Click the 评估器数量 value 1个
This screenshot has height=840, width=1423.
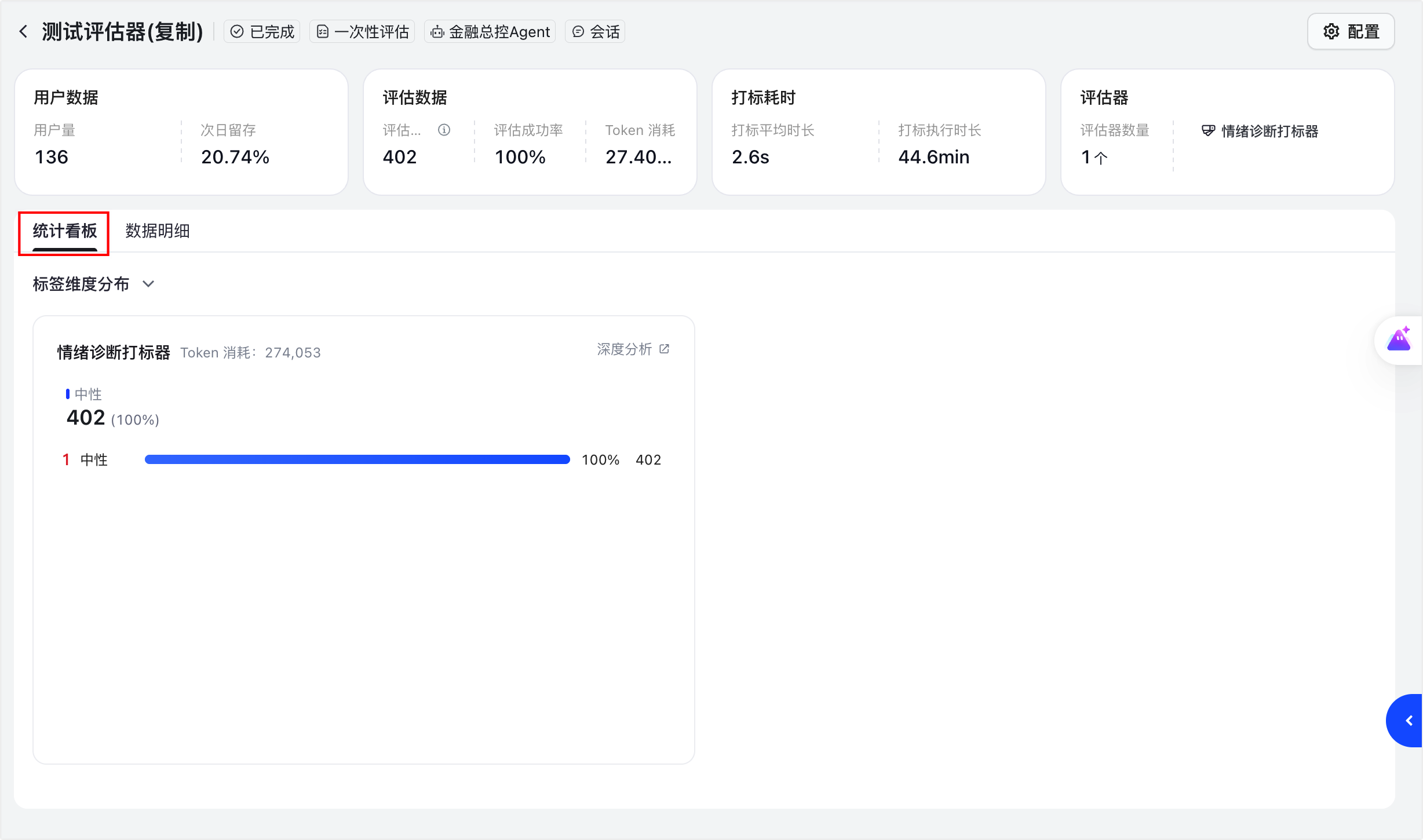click(1094, 157)
